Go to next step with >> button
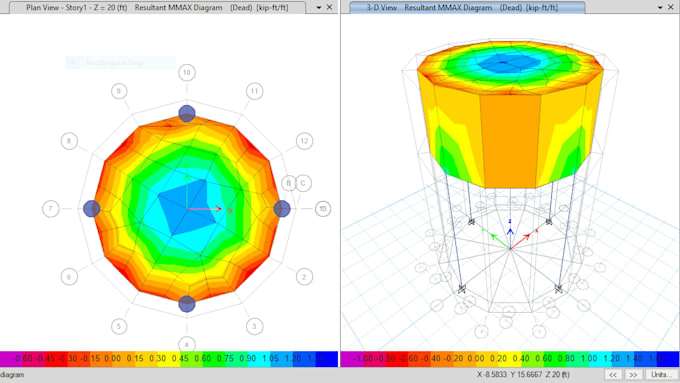The height and width of the screenshot is (383, 680). click(633, 374)
